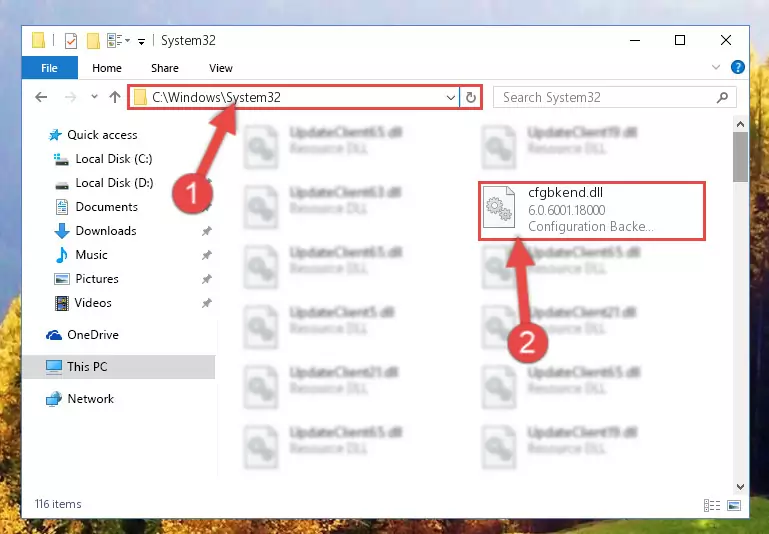This screenshot has width=769, height=534.
Task: Click the pin icon next to Downloads
Action: [206, 230]
